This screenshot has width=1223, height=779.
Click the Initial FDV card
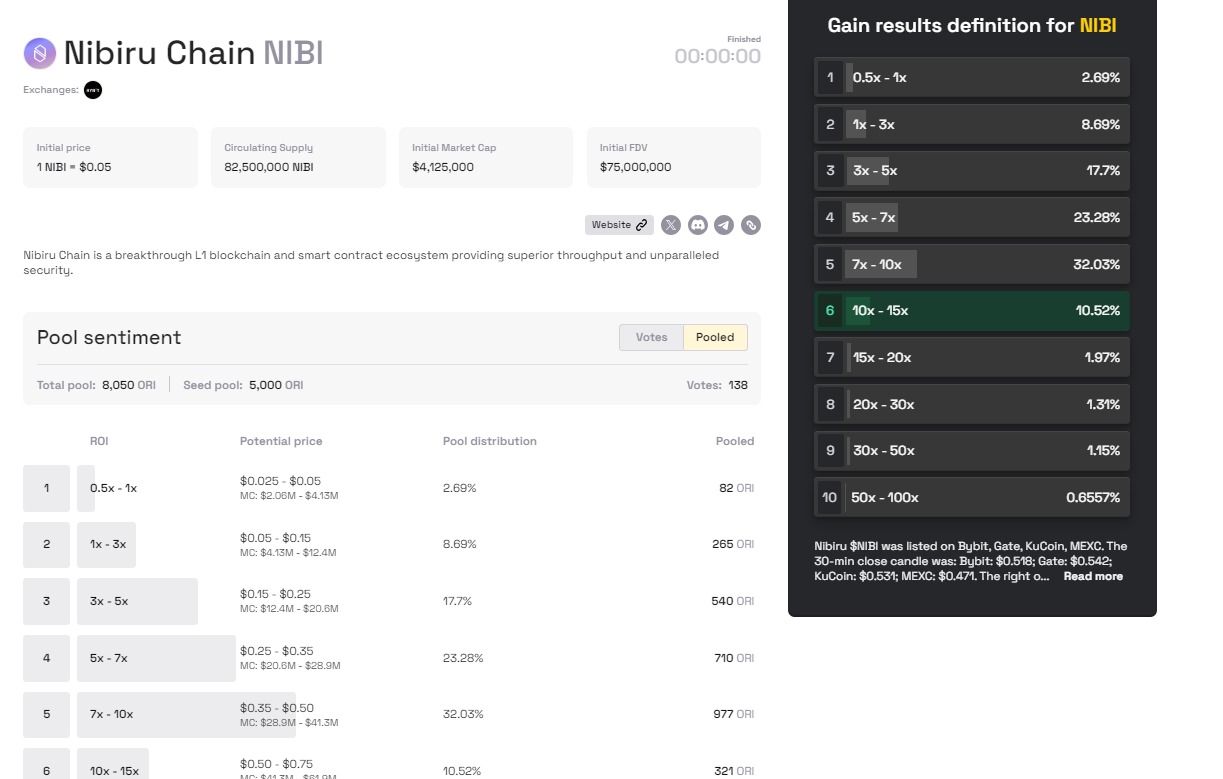[x=674, y=157]
